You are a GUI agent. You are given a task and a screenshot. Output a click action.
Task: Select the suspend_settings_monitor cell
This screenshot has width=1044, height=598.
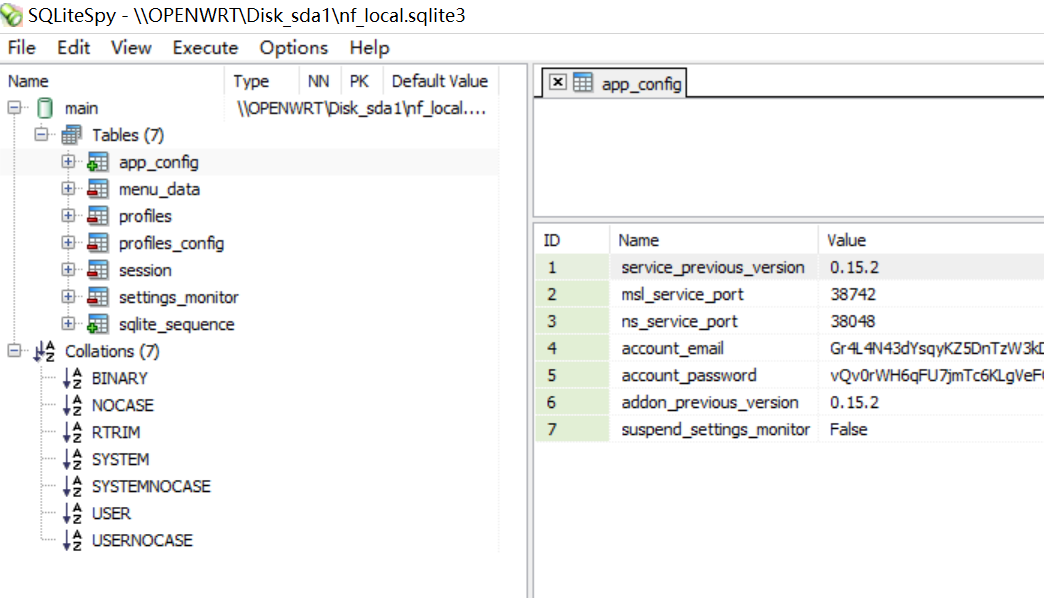(x=713, y=430)
